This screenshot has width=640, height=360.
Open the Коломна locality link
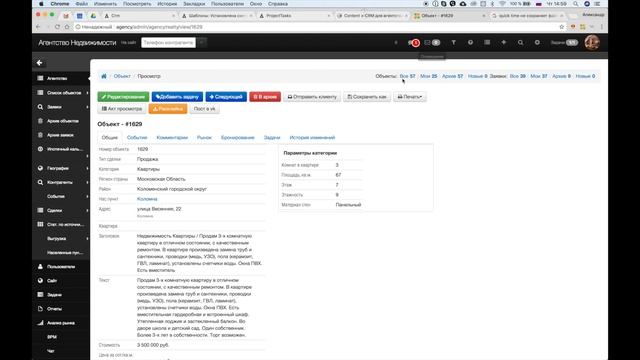[147, 199]
